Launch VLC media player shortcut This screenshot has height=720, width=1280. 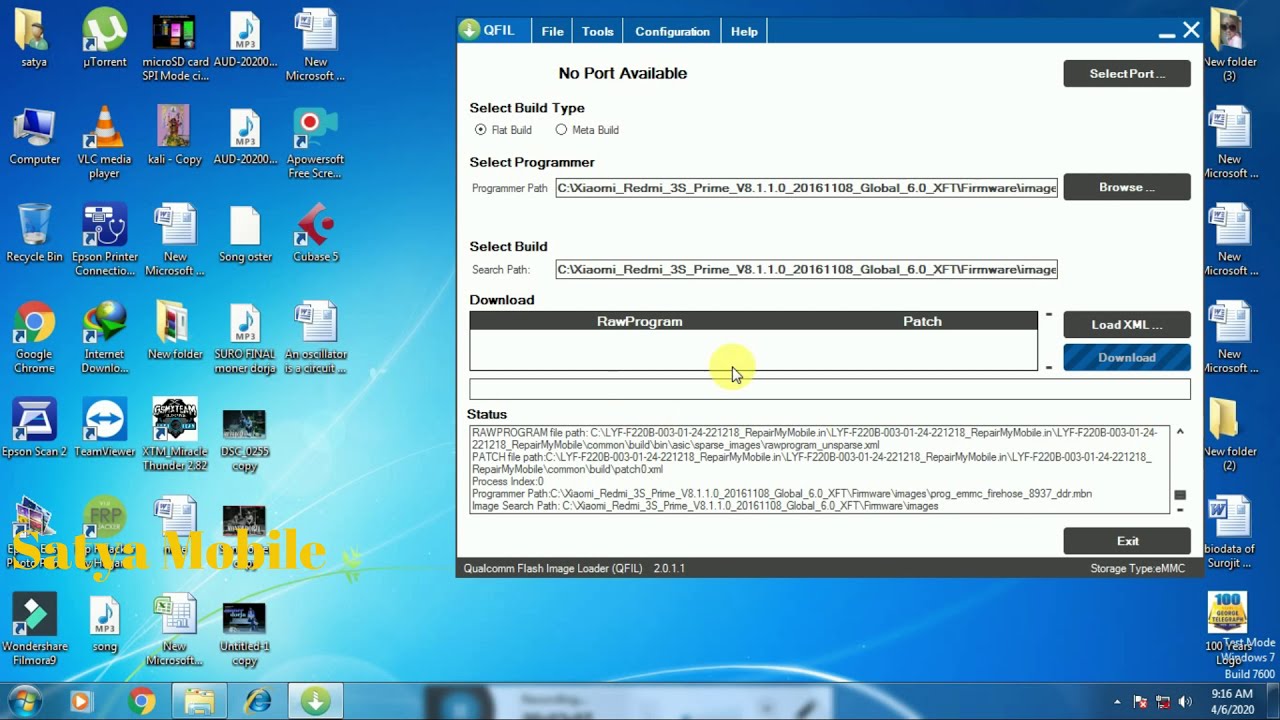point(104,143)
